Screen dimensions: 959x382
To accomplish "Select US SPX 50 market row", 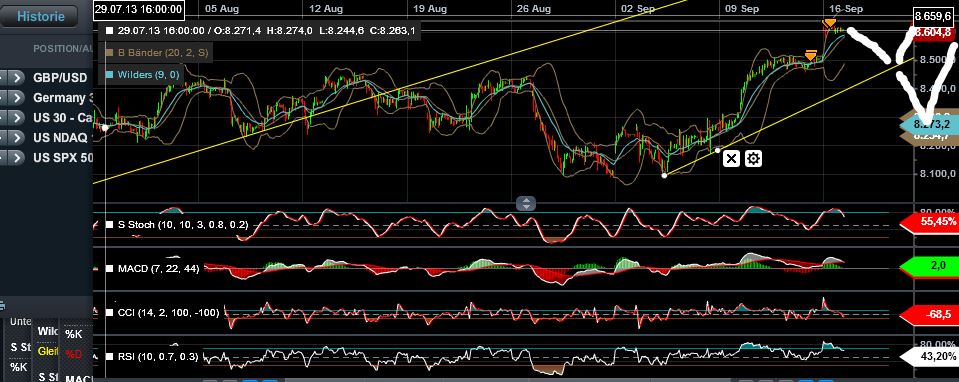I will tap(63, 158).
